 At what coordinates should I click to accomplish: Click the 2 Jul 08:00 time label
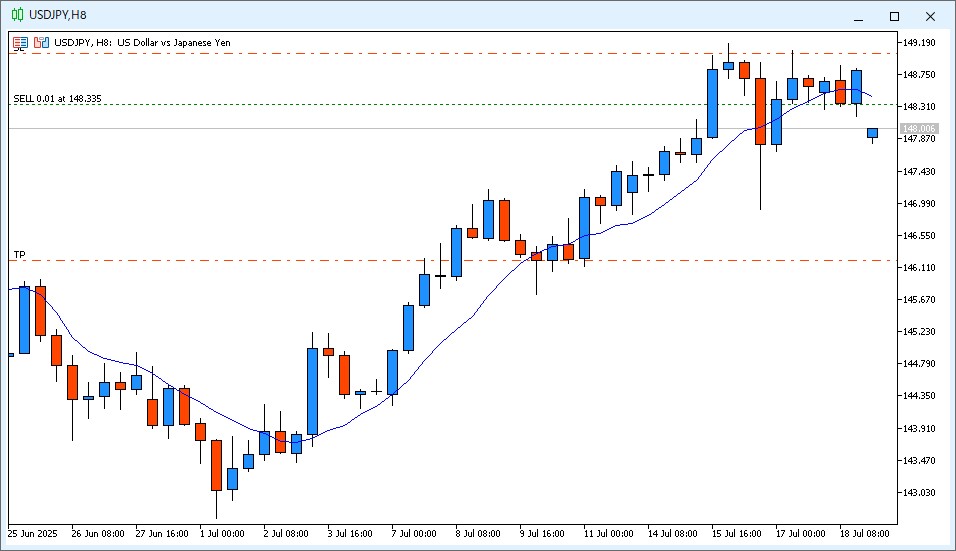(x=286, y=534)
